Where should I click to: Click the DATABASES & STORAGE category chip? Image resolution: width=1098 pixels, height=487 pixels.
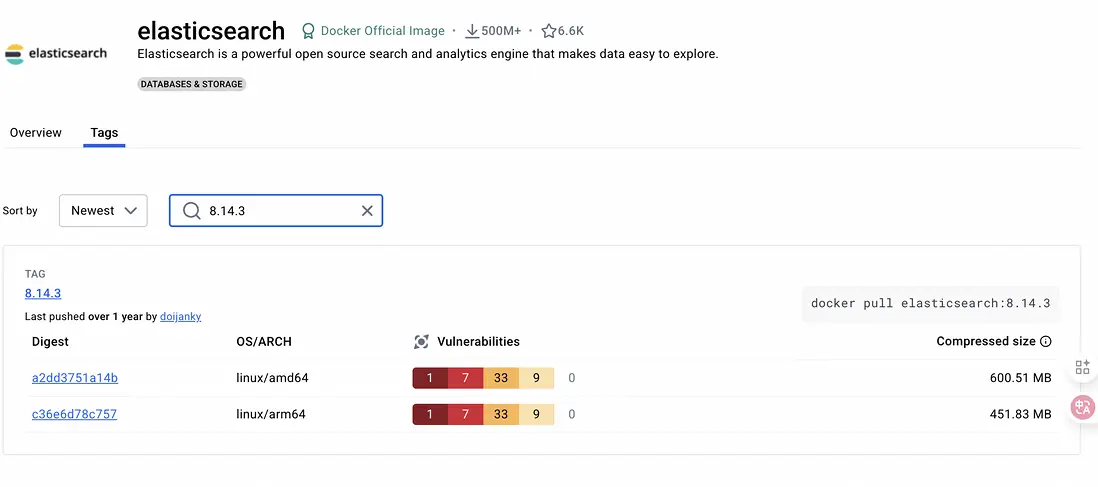click(x=192, y=84)
